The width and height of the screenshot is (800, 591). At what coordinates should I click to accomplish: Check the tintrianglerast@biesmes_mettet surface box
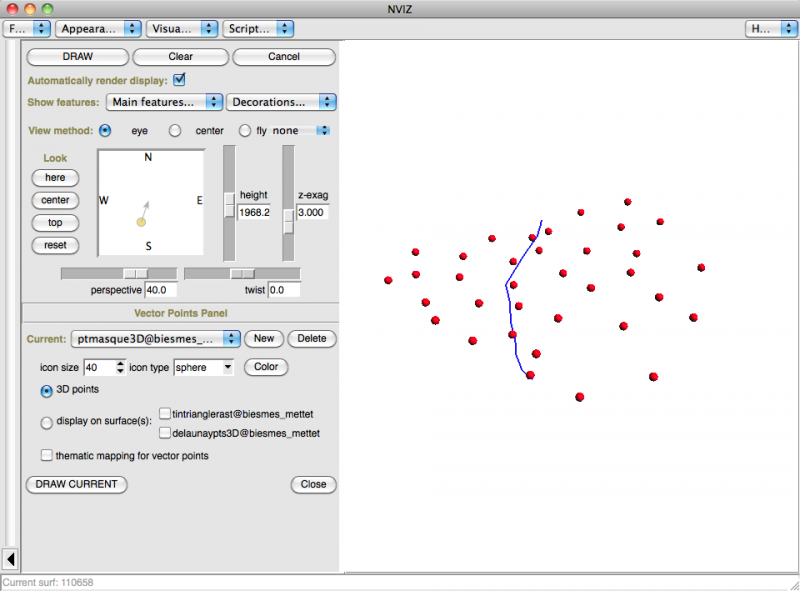pyautogui.click(x=165, y=413)
